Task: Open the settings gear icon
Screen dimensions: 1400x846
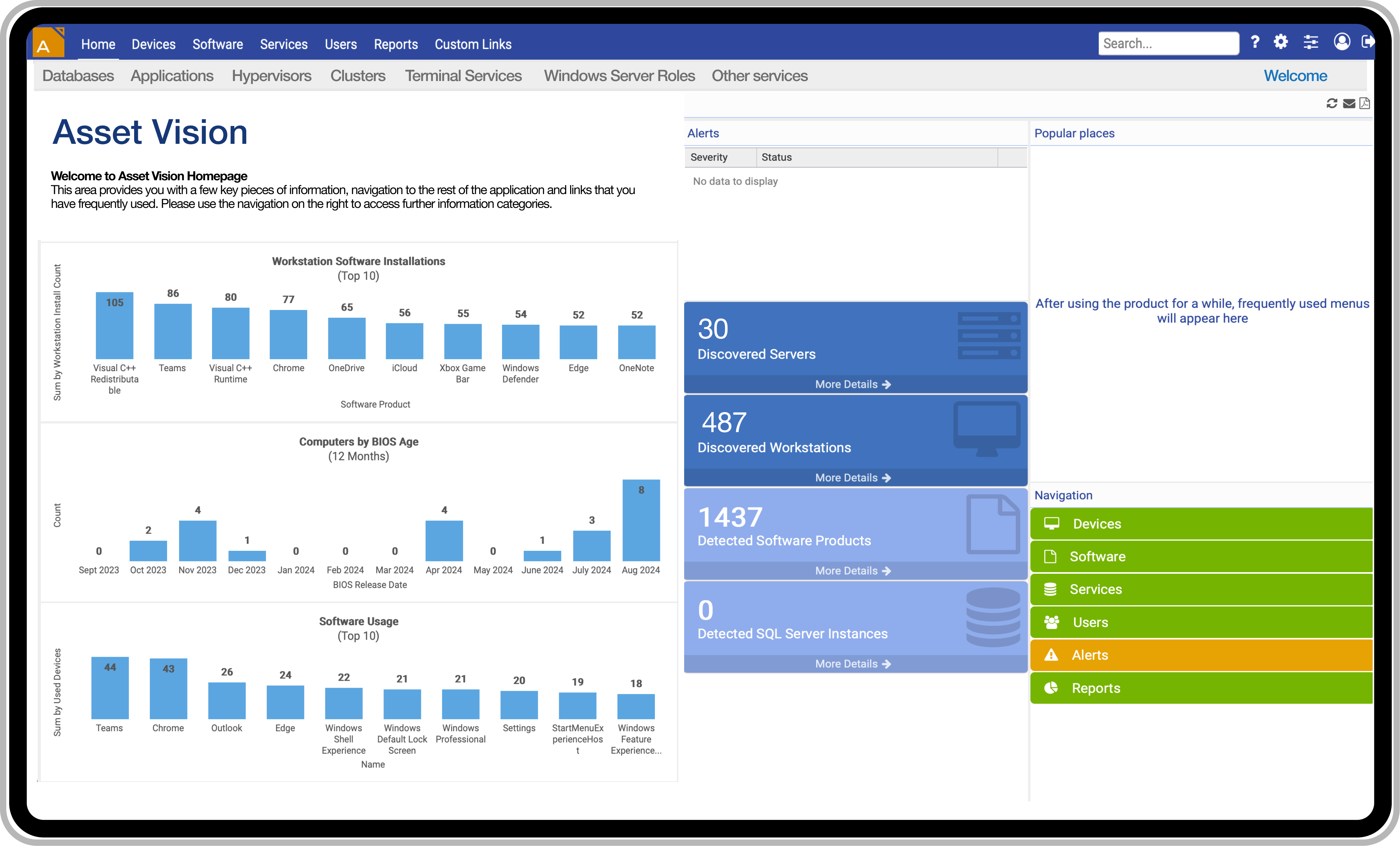Action: coord(1281,42)
